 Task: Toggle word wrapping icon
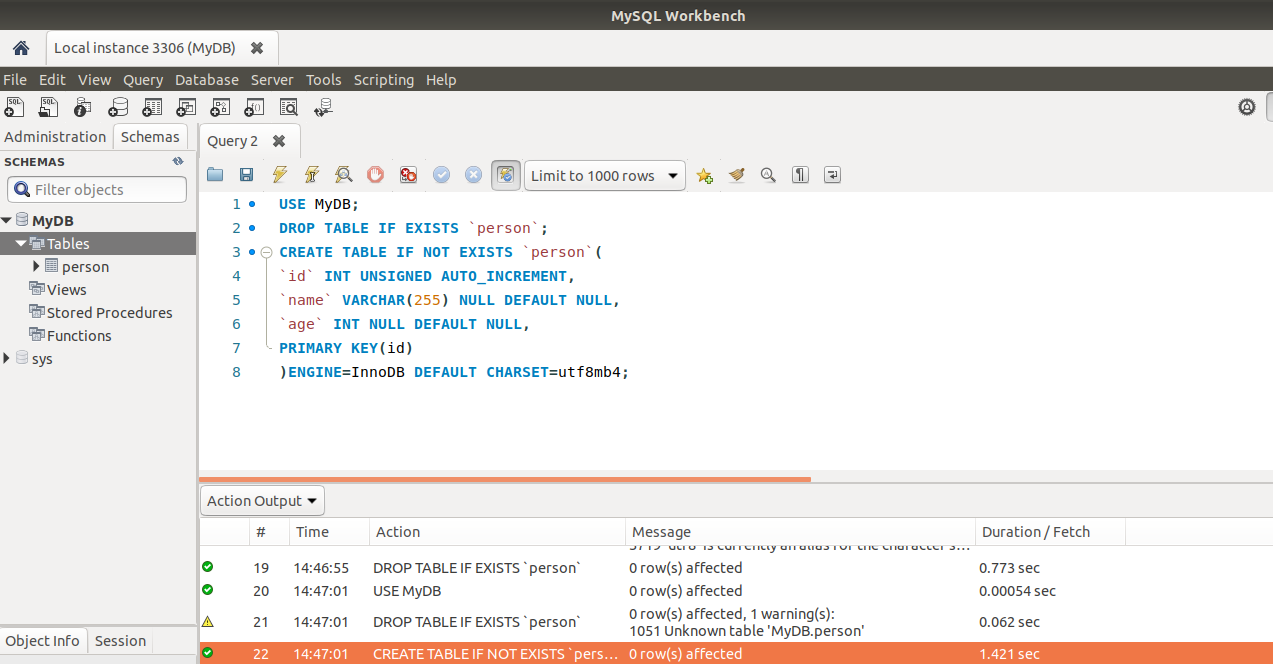832,175
